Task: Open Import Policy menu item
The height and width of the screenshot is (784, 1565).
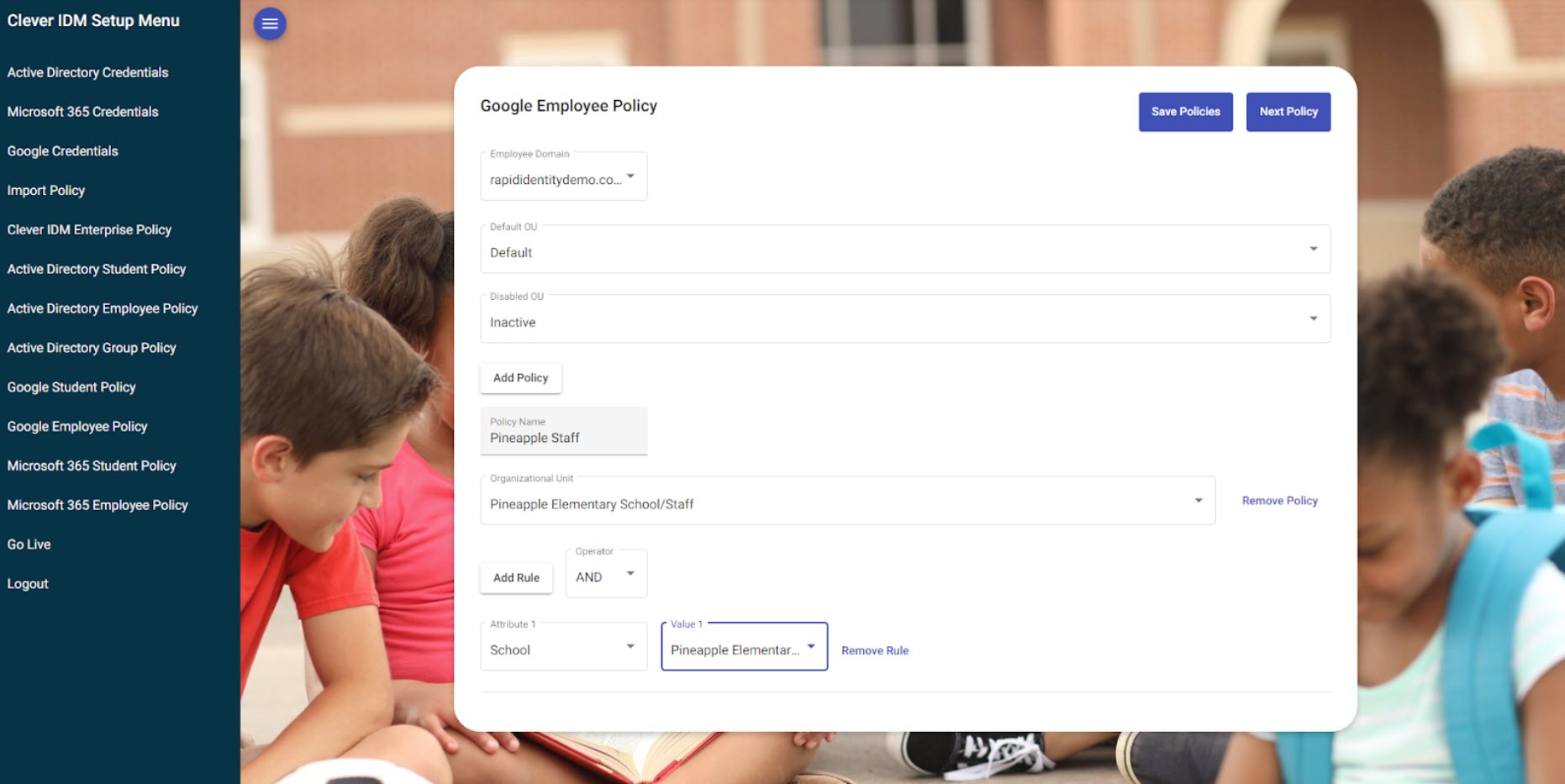Action: pyautogui.click(x=46, y=191)
